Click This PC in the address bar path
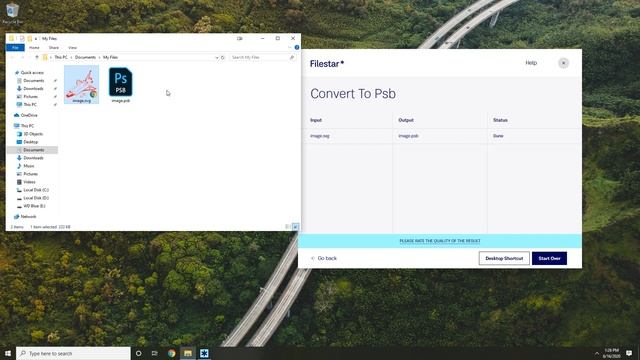Image resolution: width=640 pixels, height=360 pixels. [61, 58]
